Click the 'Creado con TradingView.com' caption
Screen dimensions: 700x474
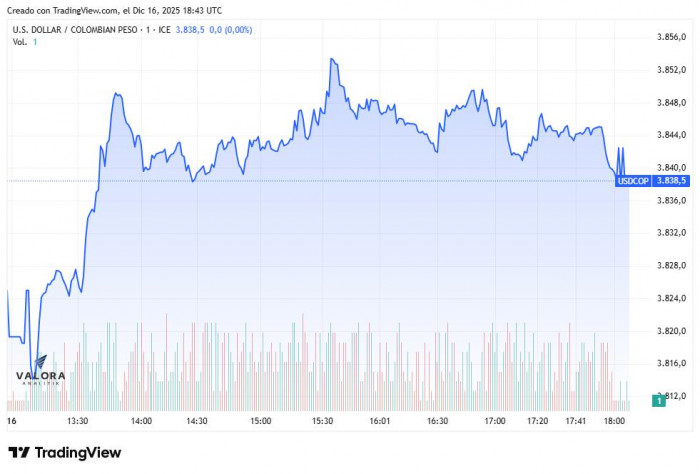point(114,10)
